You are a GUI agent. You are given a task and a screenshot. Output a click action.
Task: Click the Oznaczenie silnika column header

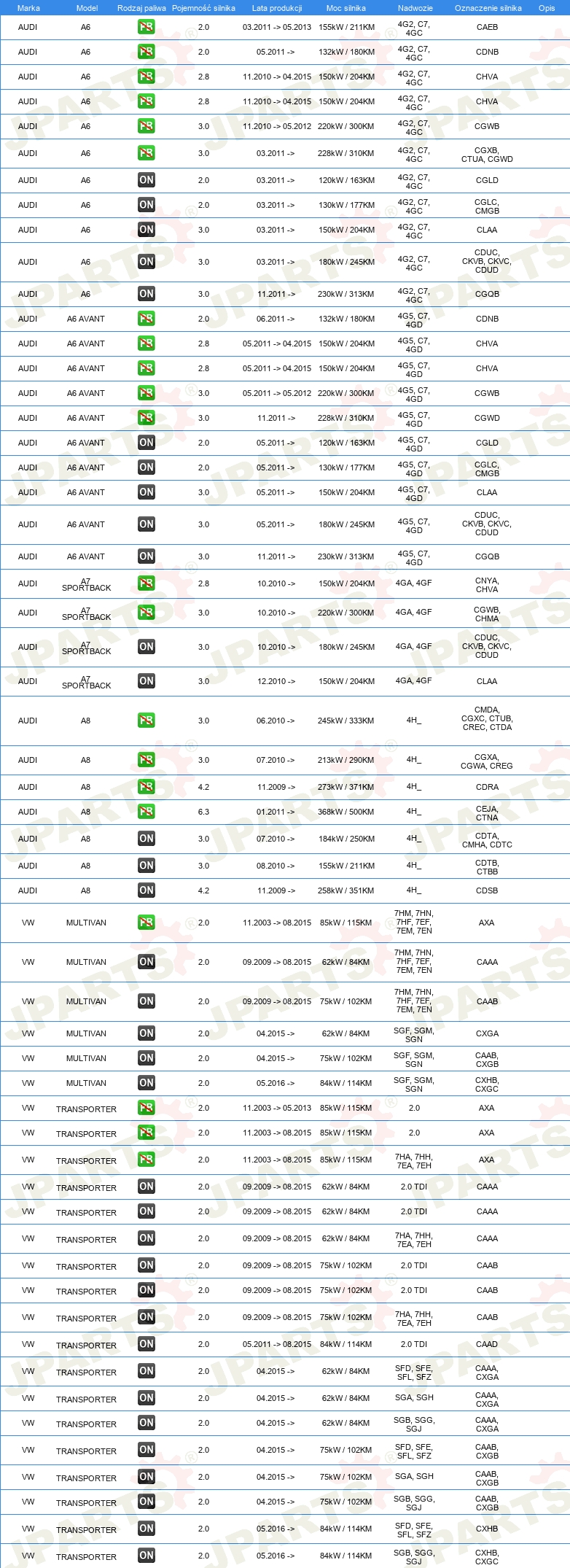pos(488,8)
